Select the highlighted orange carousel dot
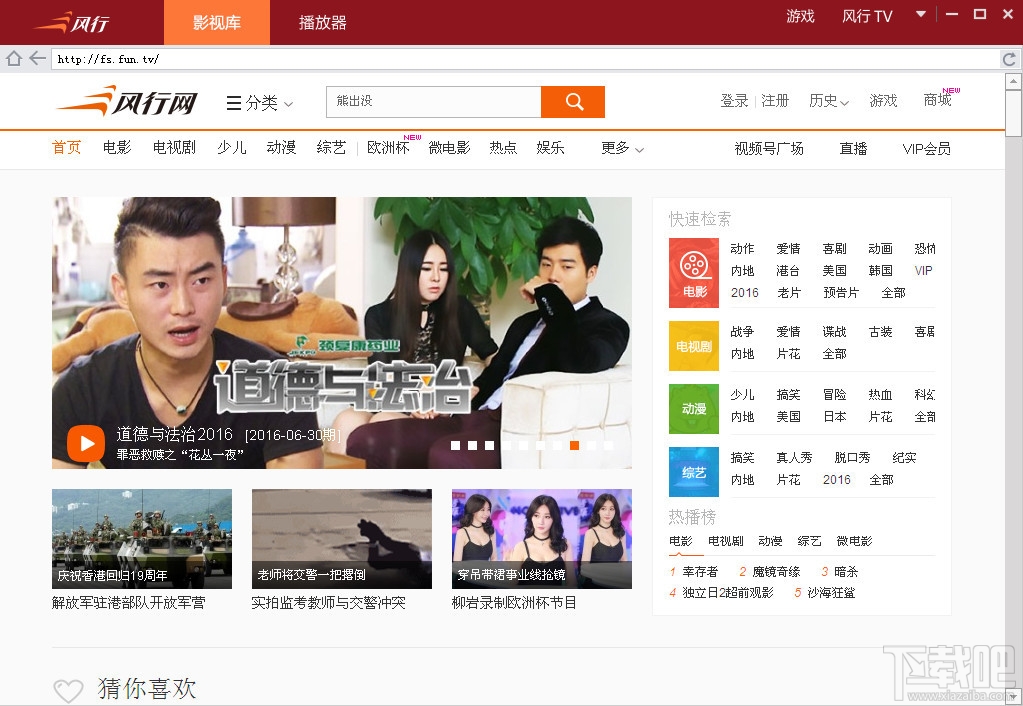 click(x=574, y=446)
